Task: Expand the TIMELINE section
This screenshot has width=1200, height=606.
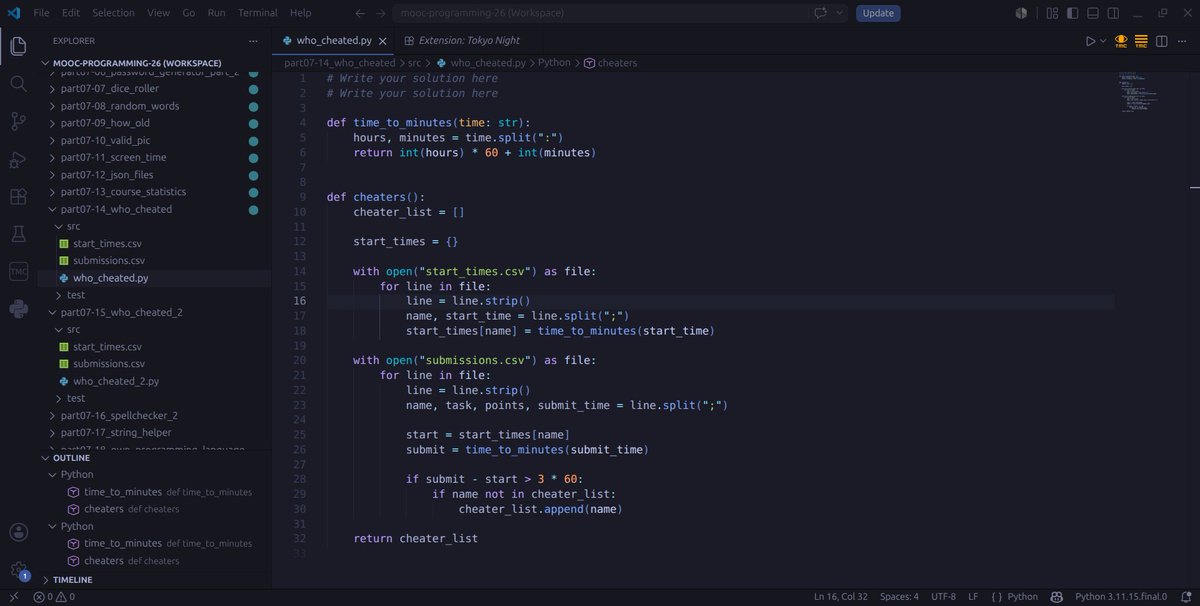Action: [x=46, y=579]
